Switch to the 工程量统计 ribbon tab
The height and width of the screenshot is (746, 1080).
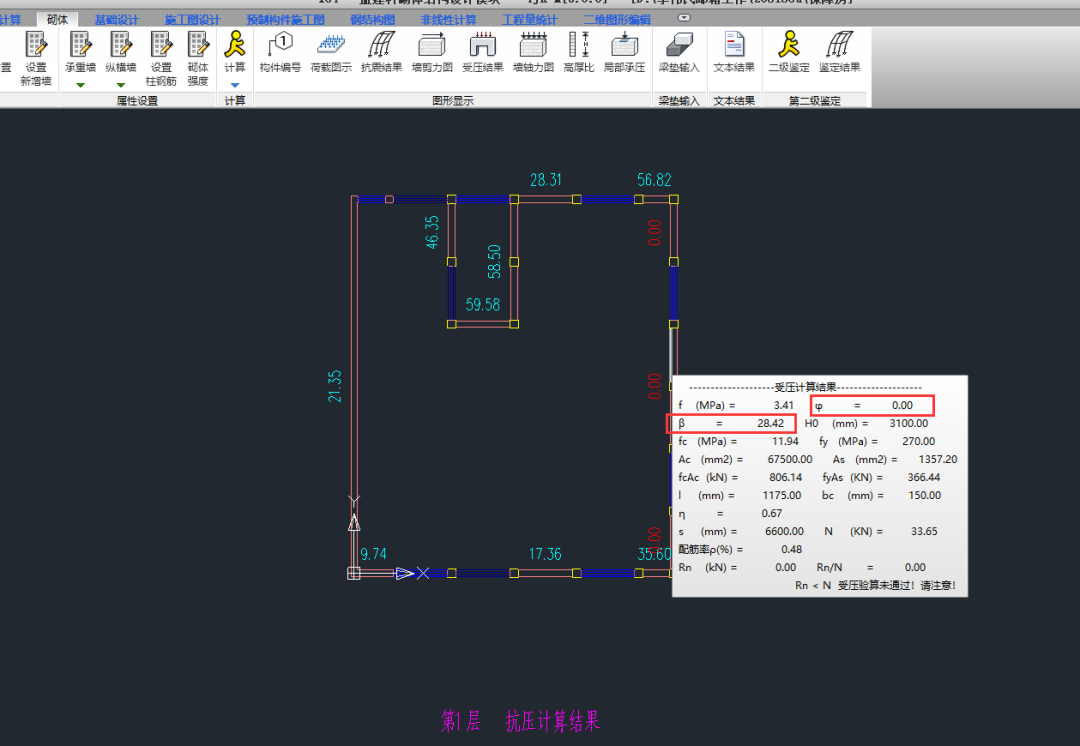[x=530, y=20]
